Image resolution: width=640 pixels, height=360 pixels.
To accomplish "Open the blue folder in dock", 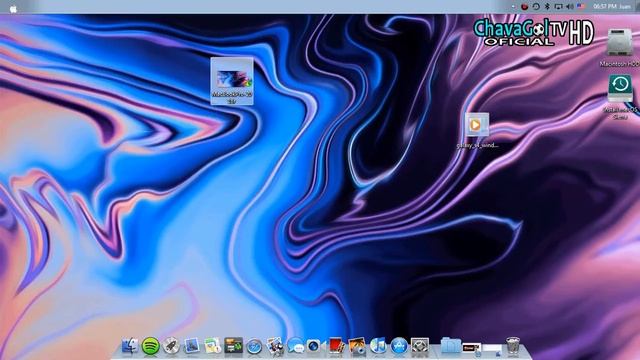I will 451,346.
